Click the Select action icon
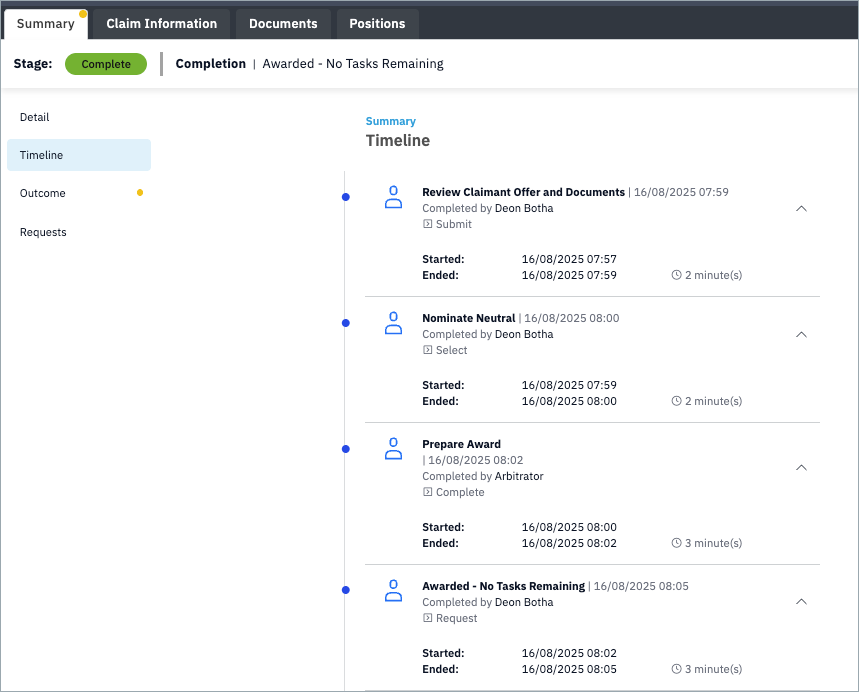 click(427, 350)
